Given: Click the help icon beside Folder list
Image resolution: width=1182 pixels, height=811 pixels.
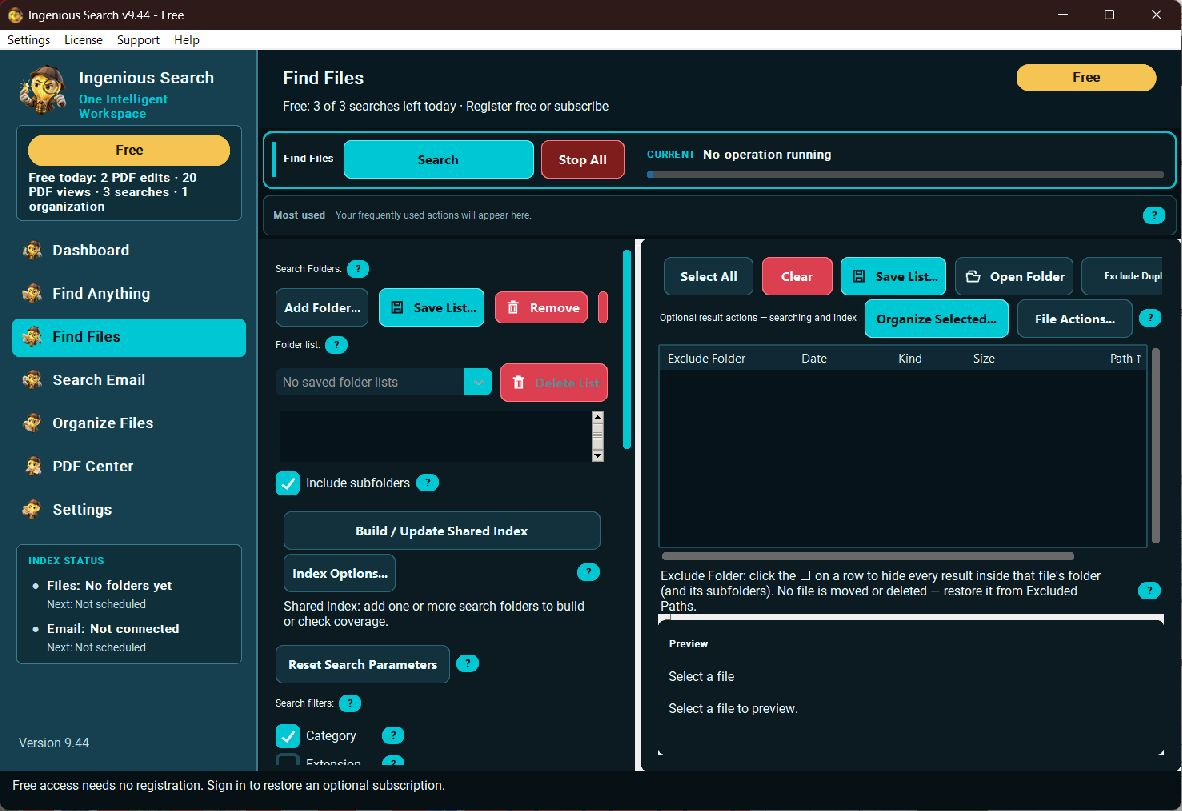Looking at the screenshot, I should [336, 344].
